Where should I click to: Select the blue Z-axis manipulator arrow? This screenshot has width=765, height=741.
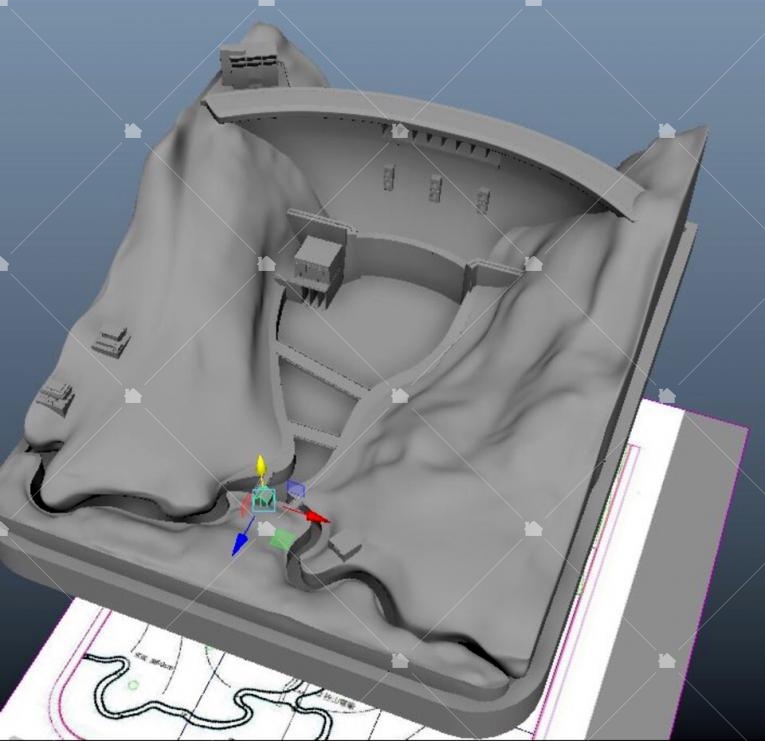[240, 544]
